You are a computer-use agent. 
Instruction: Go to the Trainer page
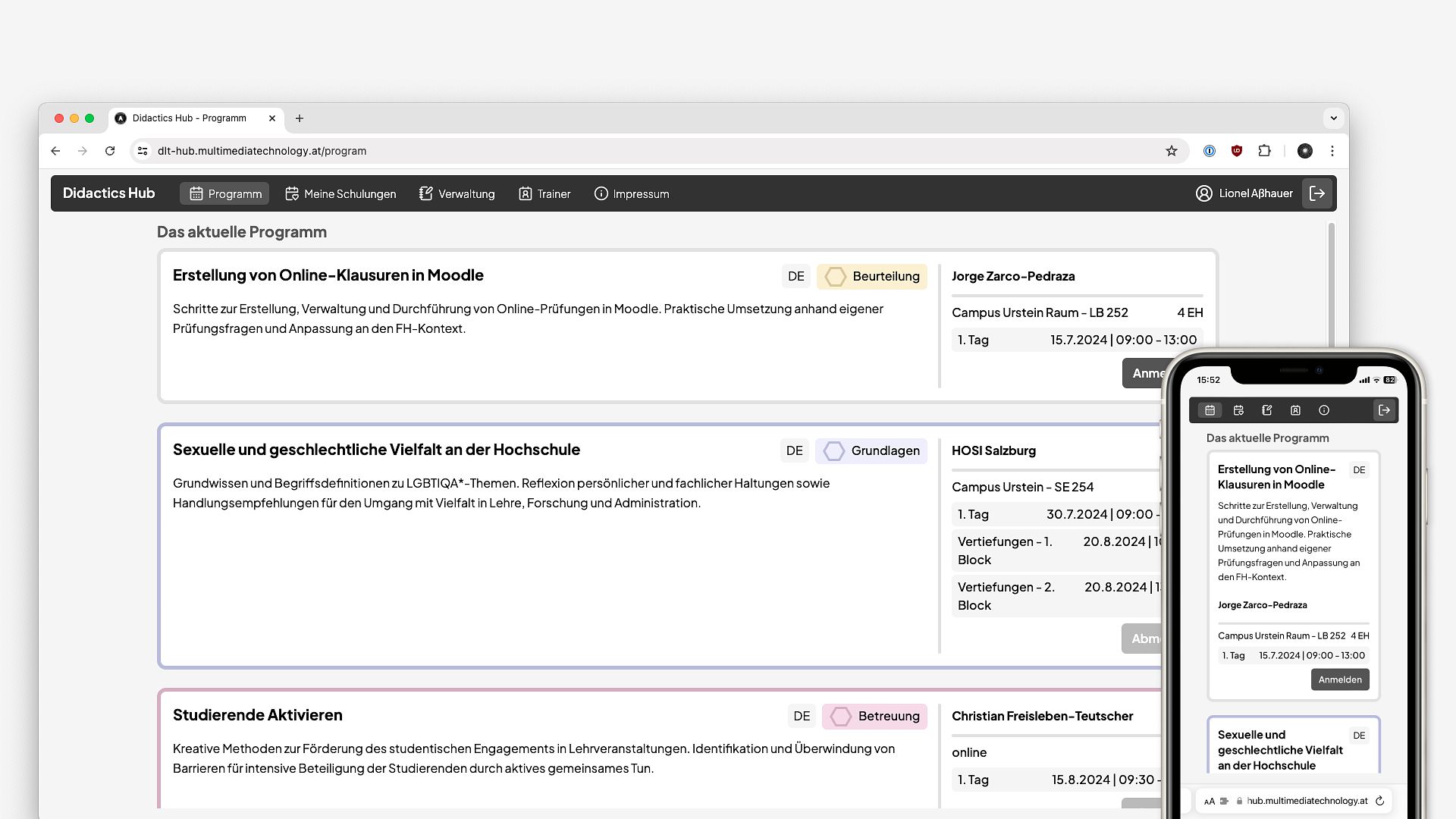point(544,194)
